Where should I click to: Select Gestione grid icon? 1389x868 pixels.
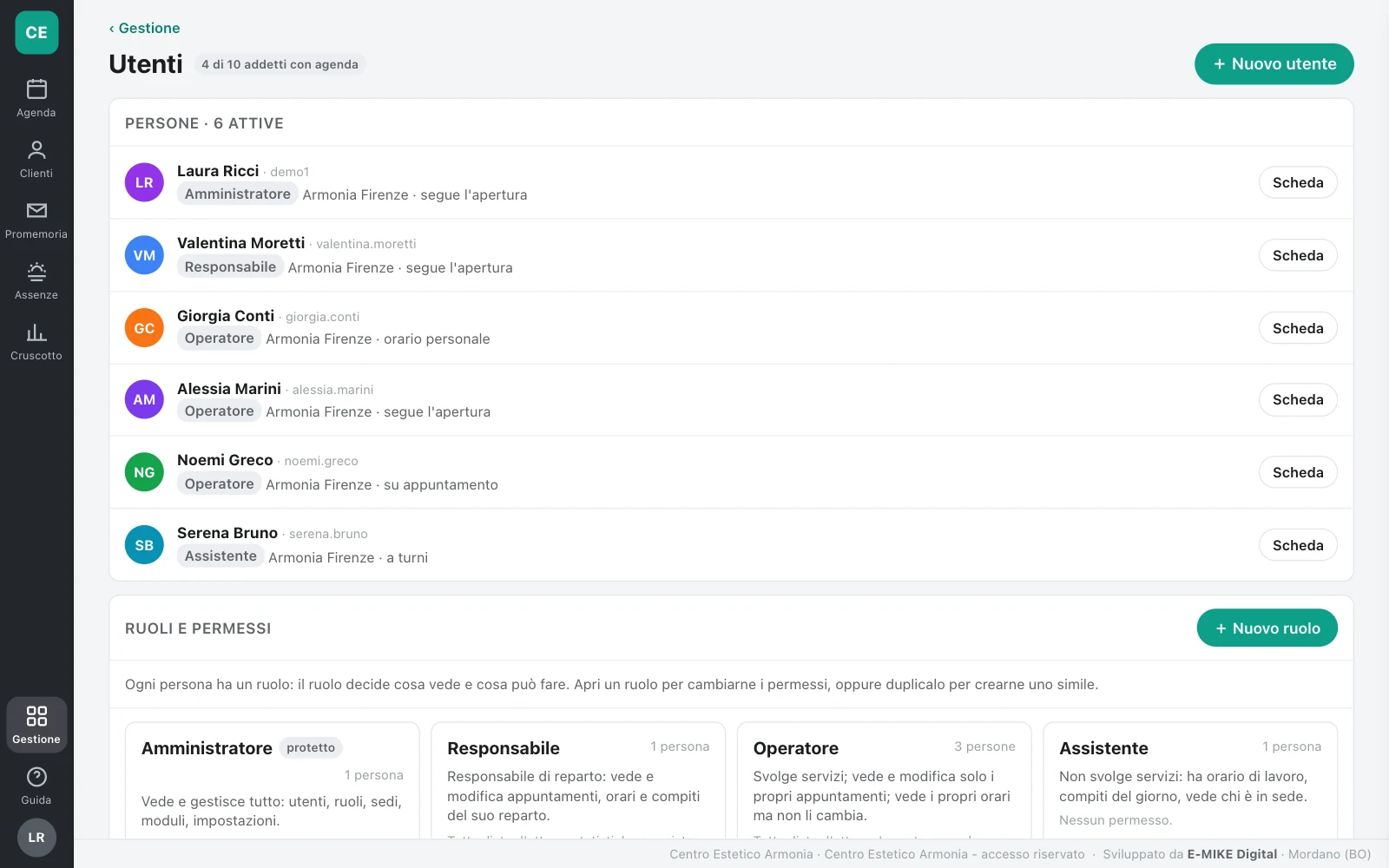pos(36,716)
